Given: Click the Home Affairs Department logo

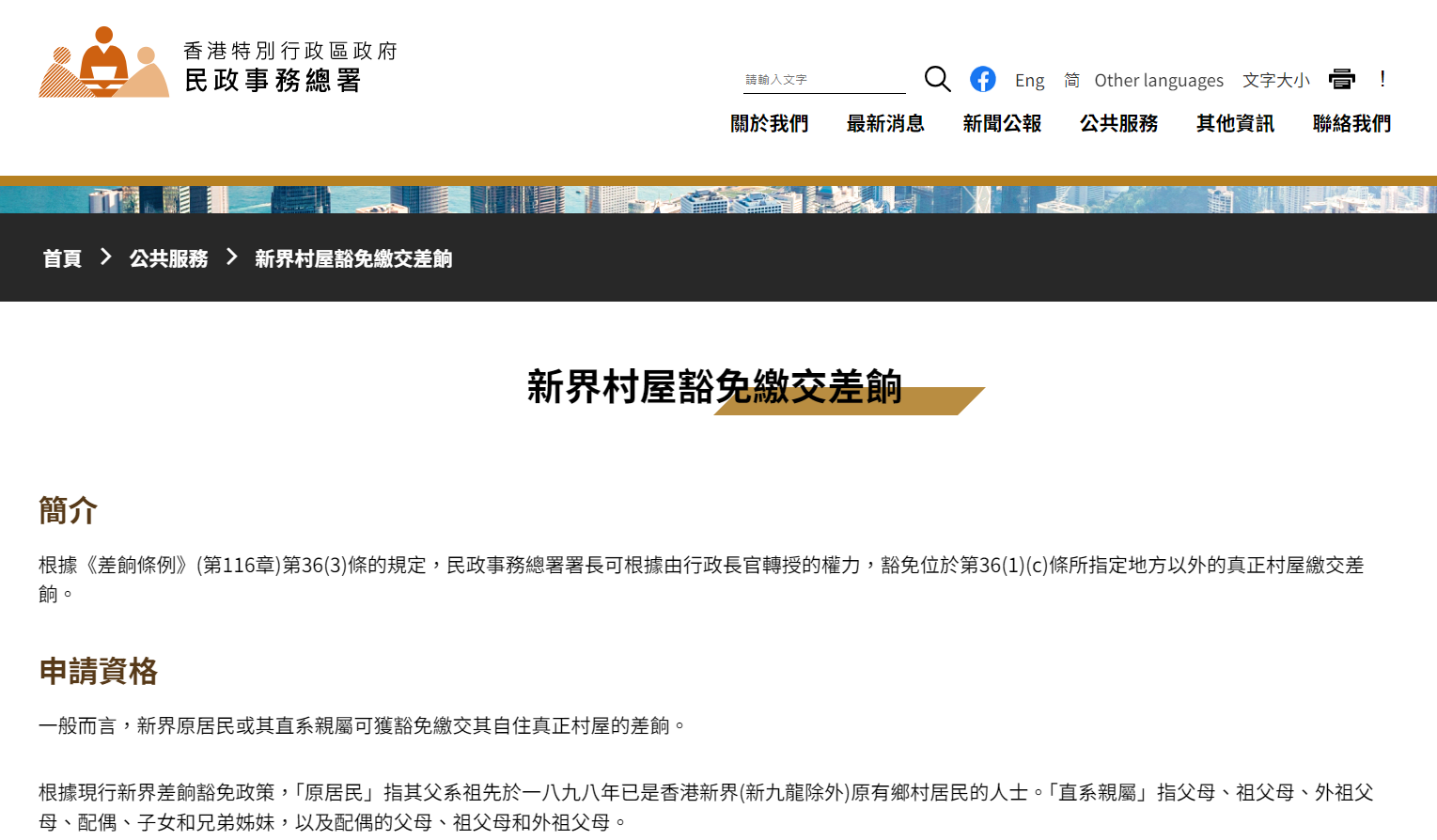Looking at the screenshot, I should pyautogui.click(x=103, y=63).
